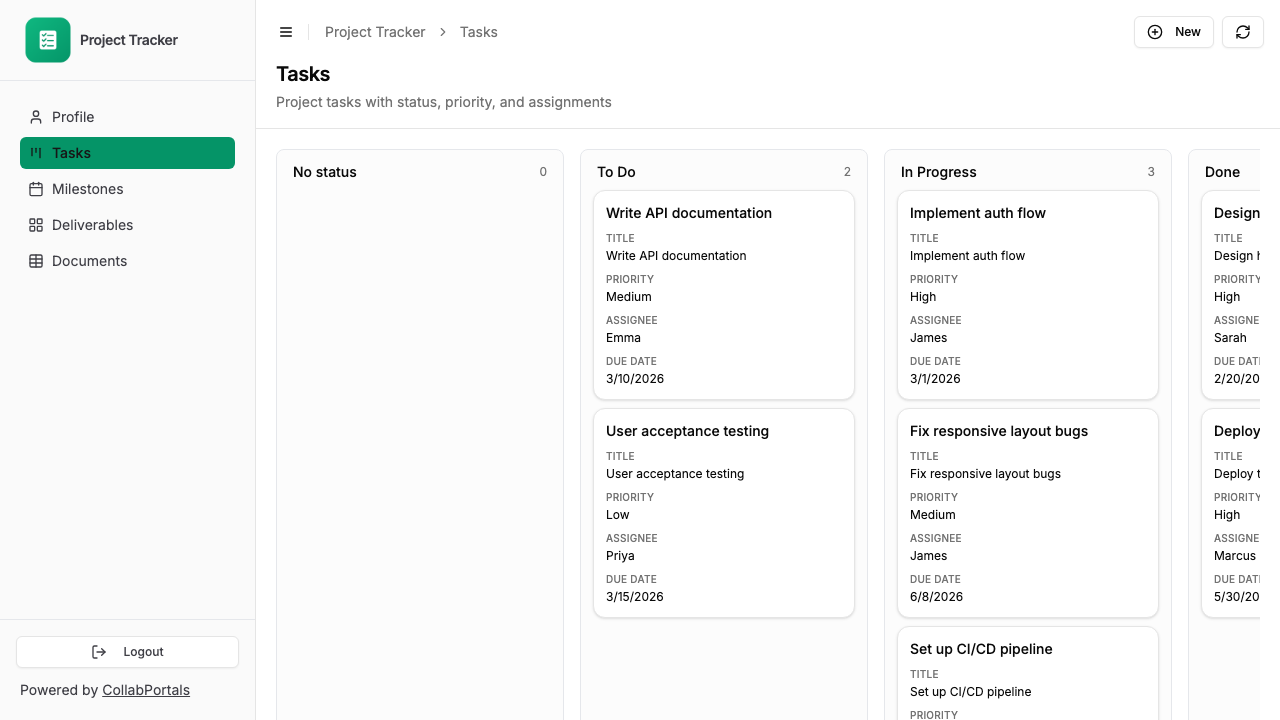
Task: Click the Logout arrow icon
Action: pyautogui.click(x=99, y=652)
